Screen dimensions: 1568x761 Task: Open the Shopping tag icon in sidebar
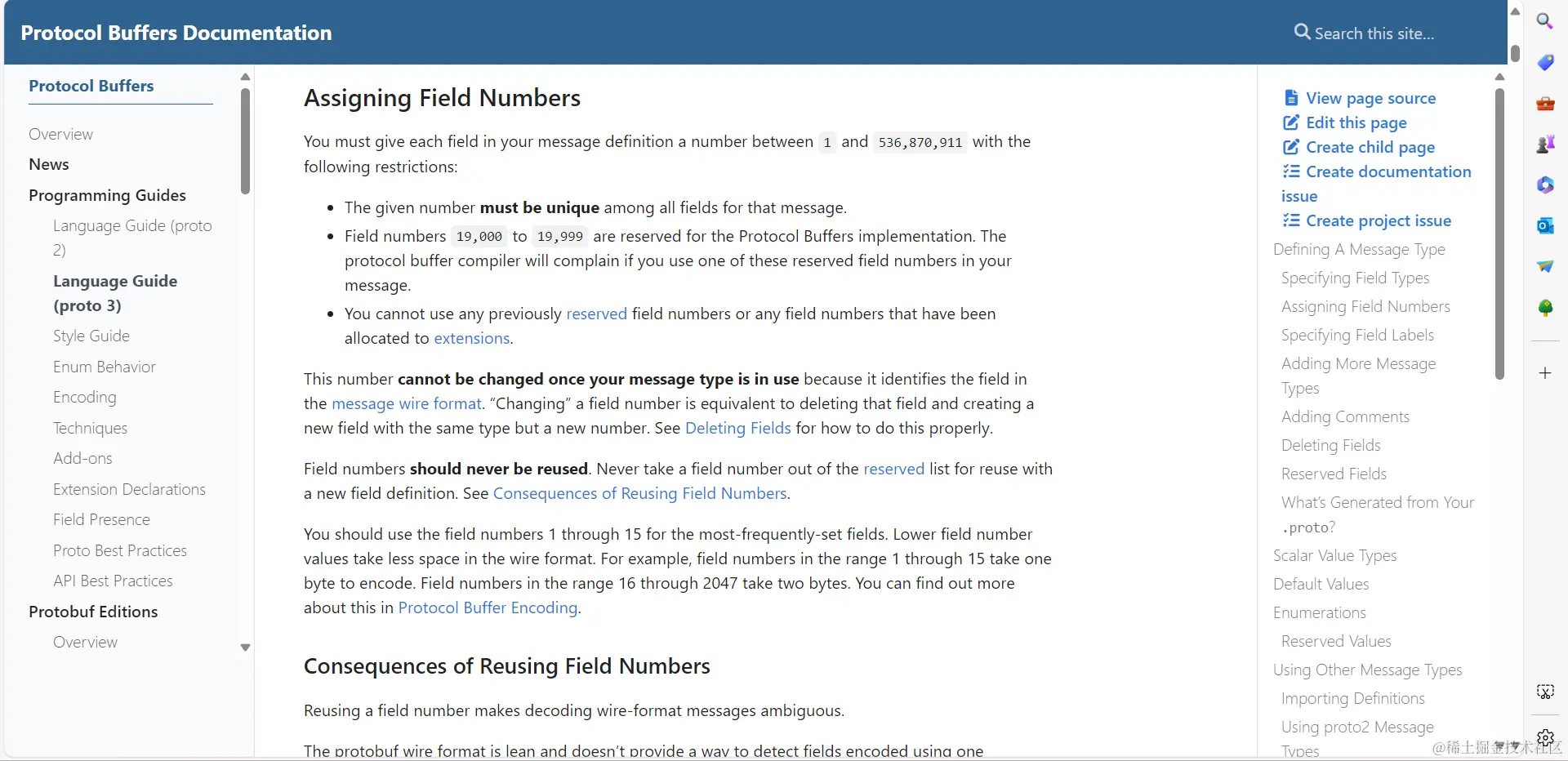point(1544,63)
